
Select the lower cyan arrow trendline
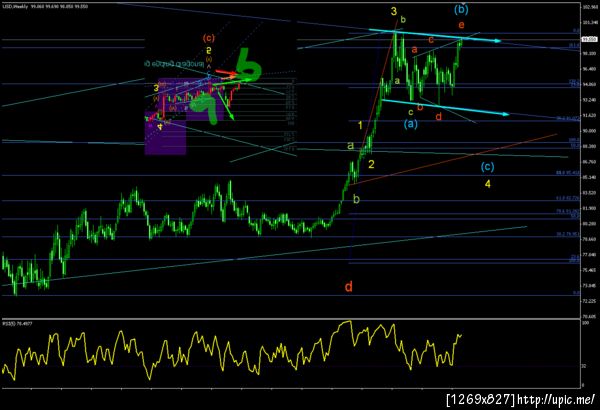(446, 107)
